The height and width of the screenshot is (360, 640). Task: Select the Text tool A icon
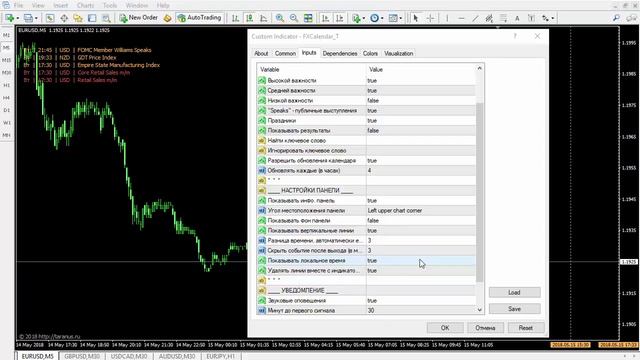coord(517,18)
